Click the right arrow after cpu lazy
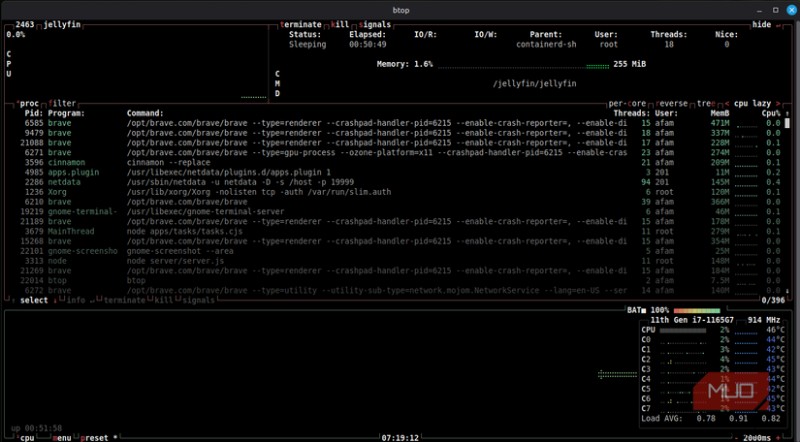This screenshot has width=800, height=442. (x=778, y=103)
